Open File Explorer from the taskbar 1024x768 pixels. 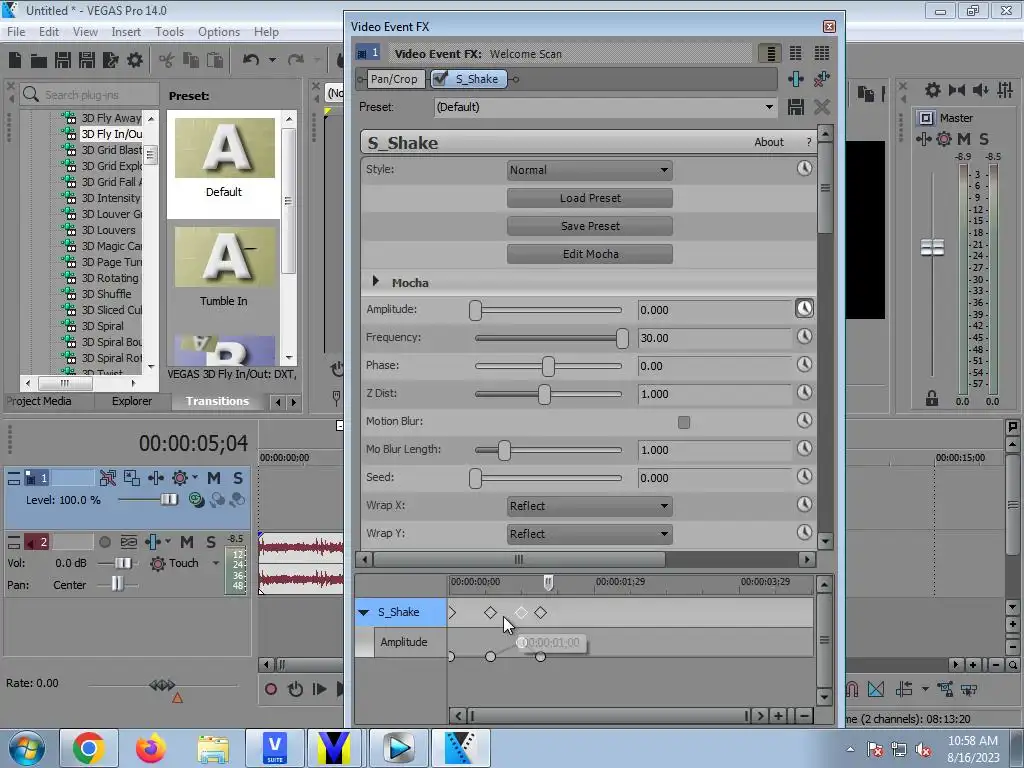[213, 748]
